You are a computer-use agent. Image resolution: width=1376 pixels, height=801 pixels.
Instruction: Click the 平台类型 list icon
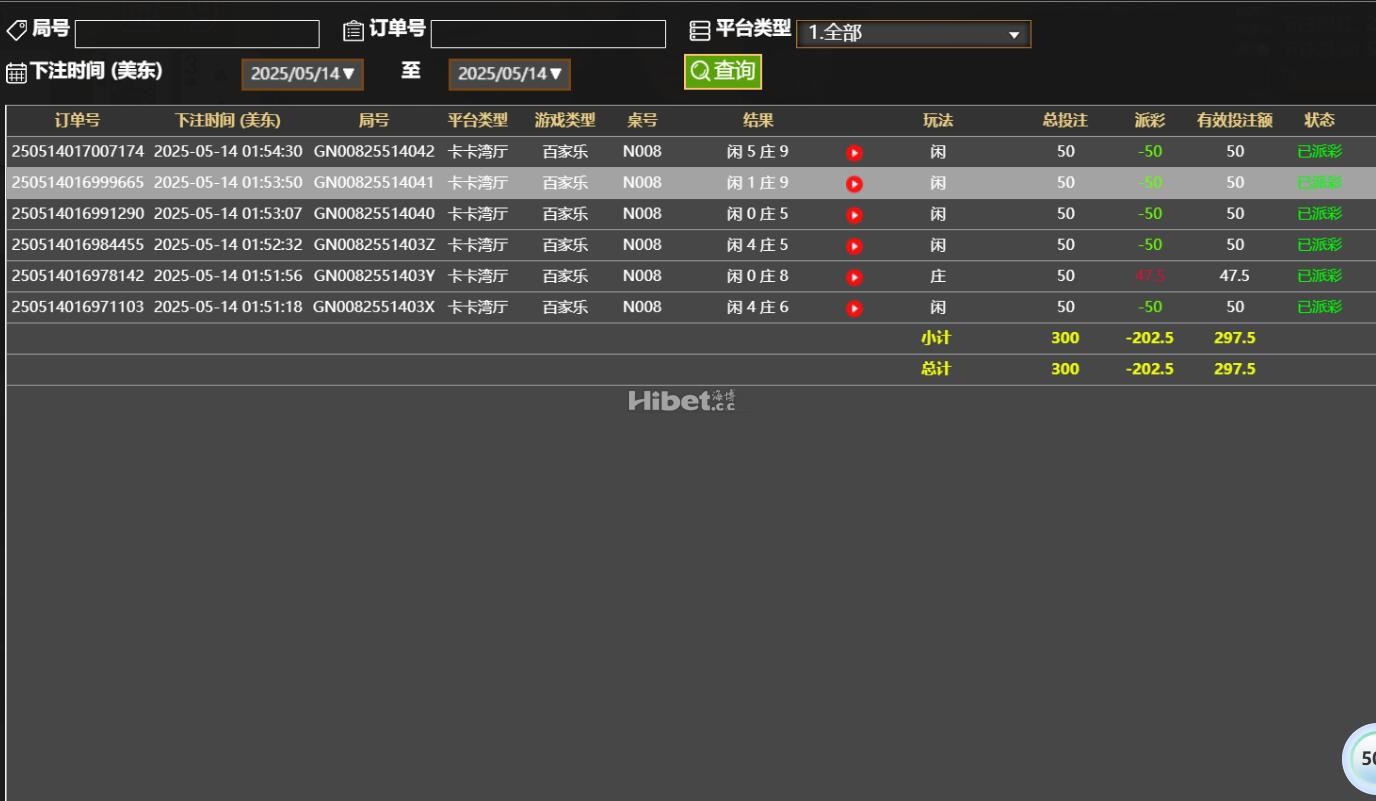tap(700, 31)
